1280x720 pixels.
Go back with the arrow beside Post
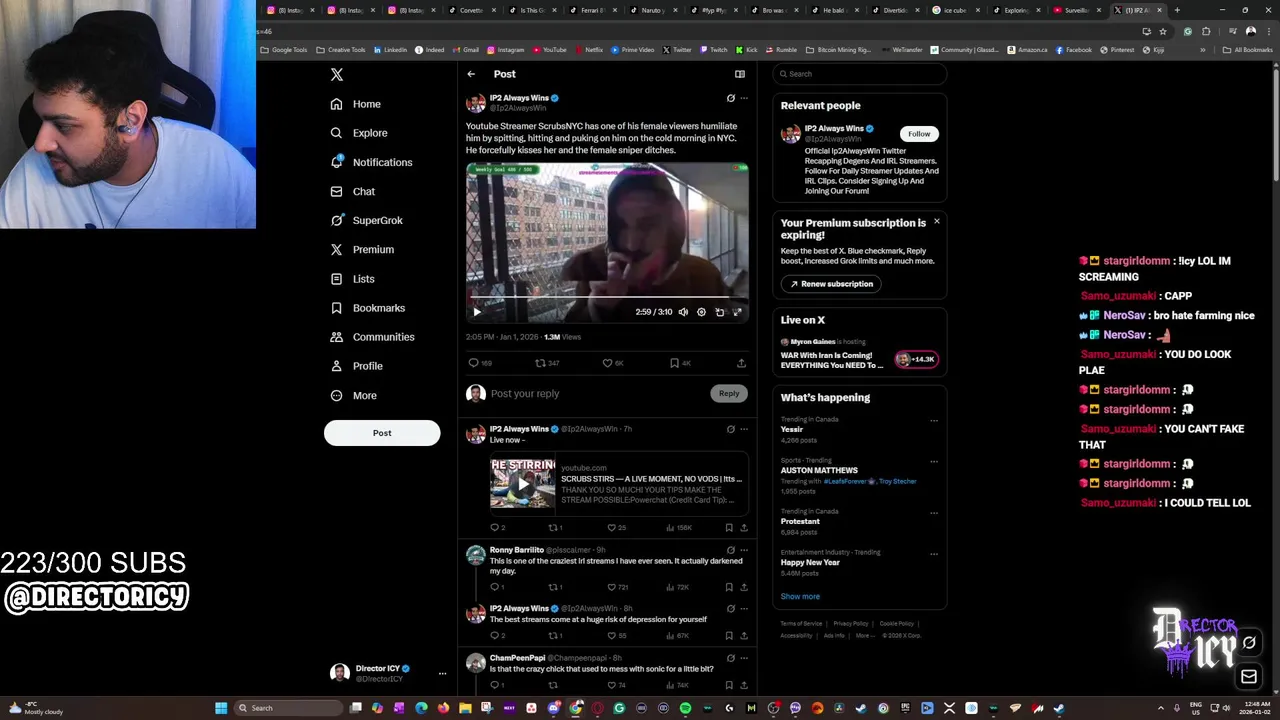[x=471, y=74]
